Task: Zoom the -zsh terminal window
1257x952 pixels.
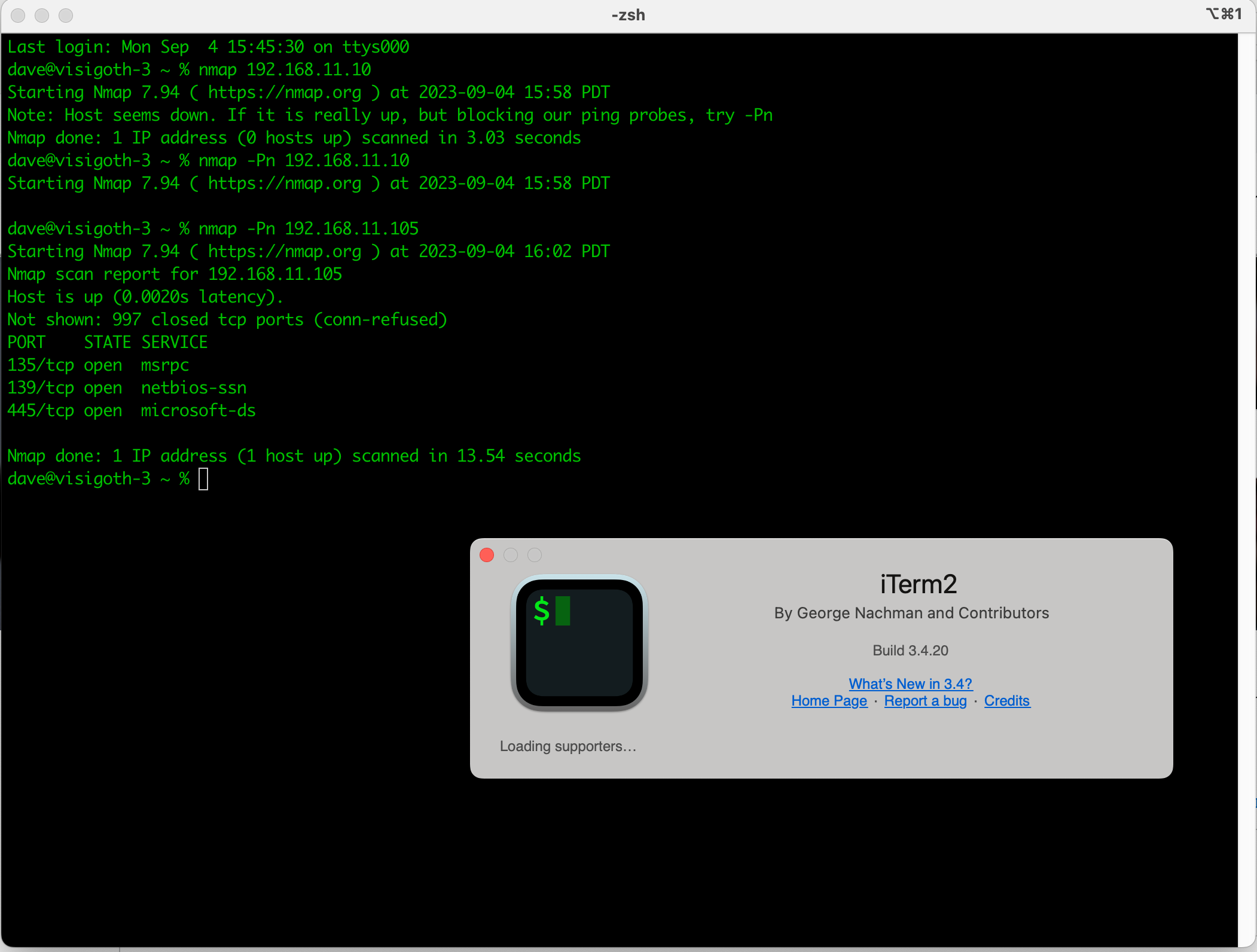Action: coord(66,16)
